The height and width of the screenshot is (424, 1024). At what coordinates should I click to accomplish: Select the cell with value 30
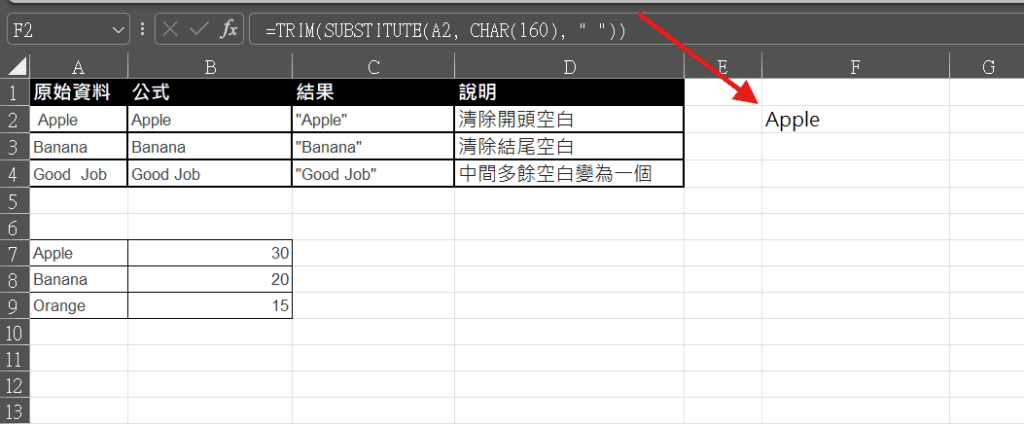(x=210, y=254)
